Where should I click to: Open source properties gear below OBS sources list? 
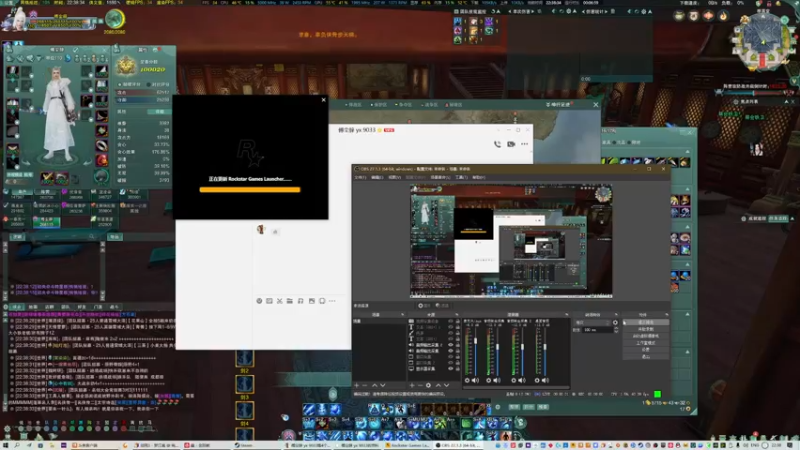click(x=428, y=385)
